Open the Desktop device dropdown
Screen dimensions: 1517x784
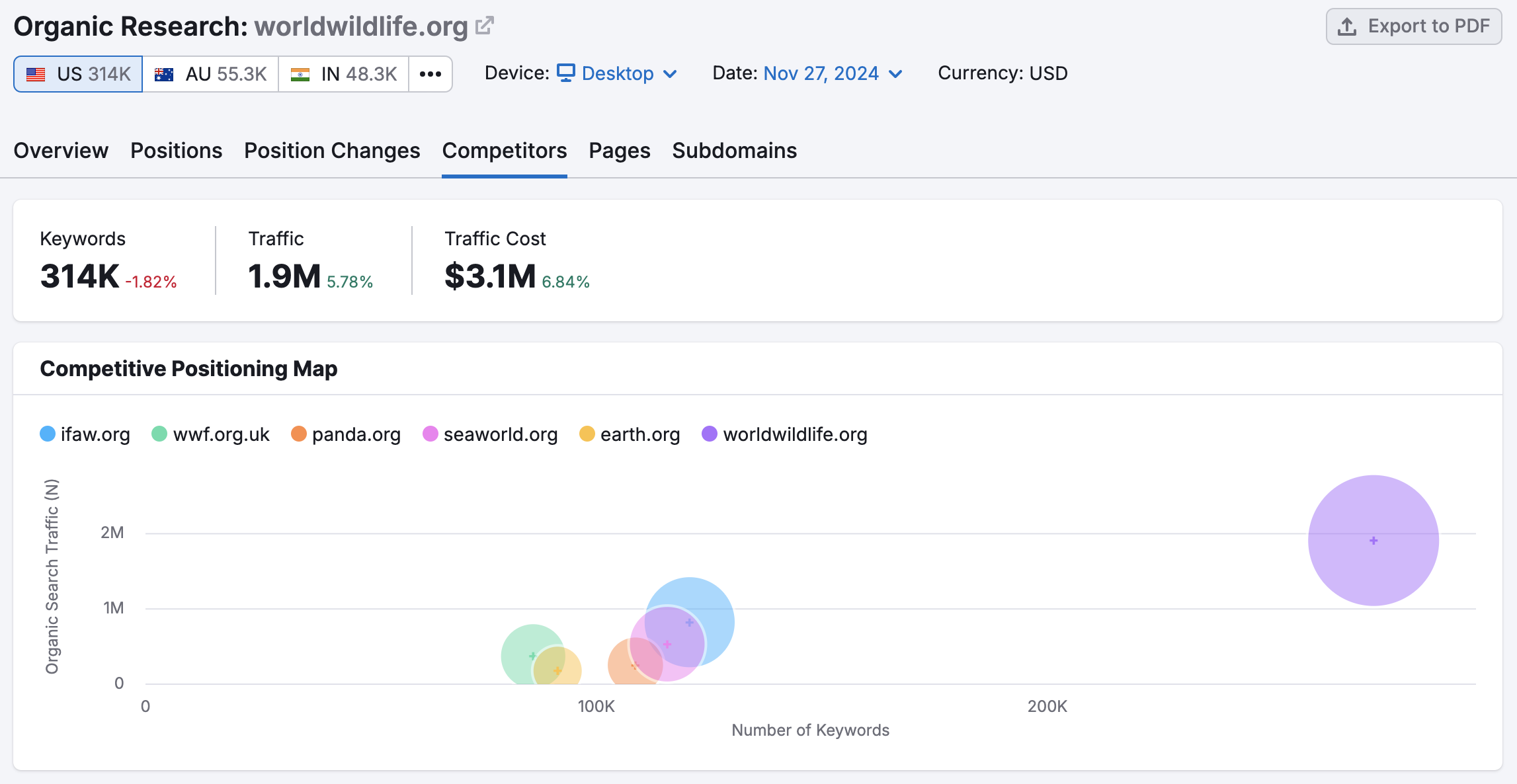pos(617,73)
